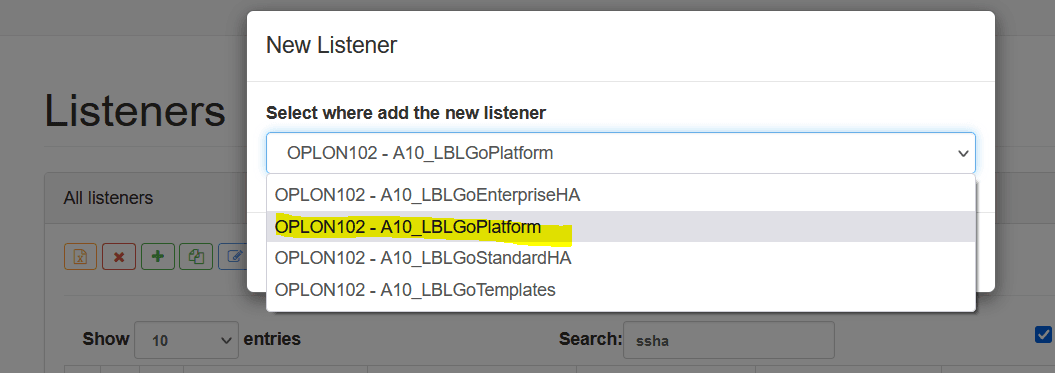Open the Show 10 entries dropdown
The width and height of the screenshot is (1055, 373).
pyautogui.click(x=186, y=340)
